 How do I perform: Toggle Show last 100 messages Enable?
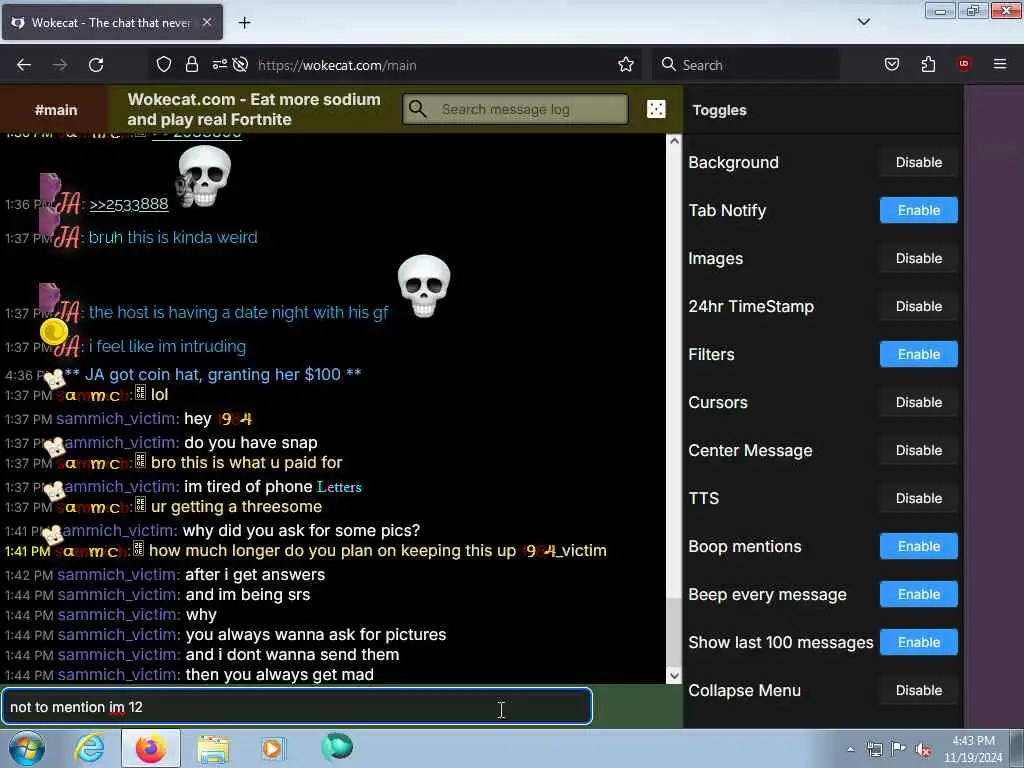918,642
